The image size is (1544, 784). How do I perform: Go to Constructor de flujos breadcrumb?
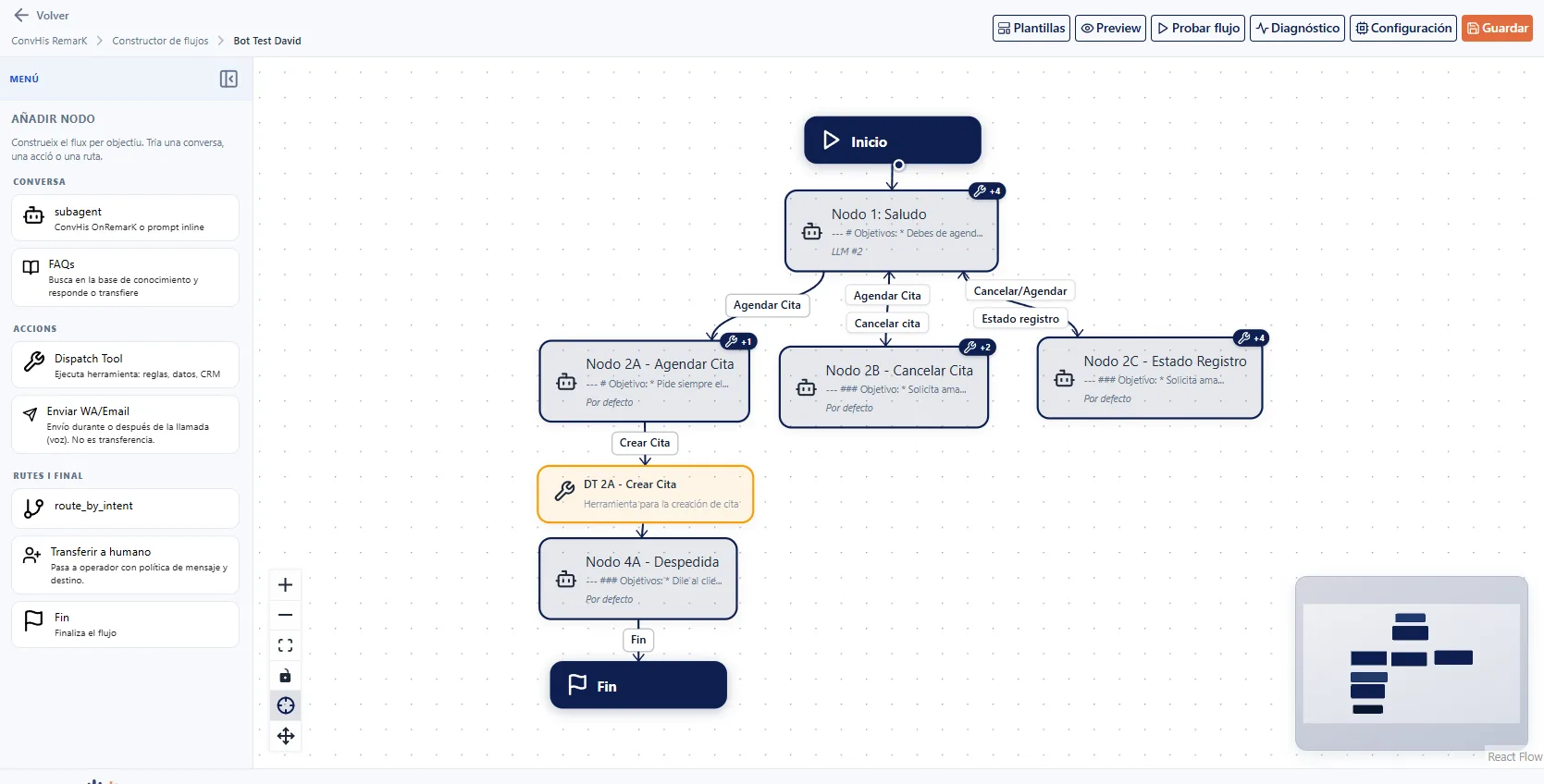click(x=160, y=41)
